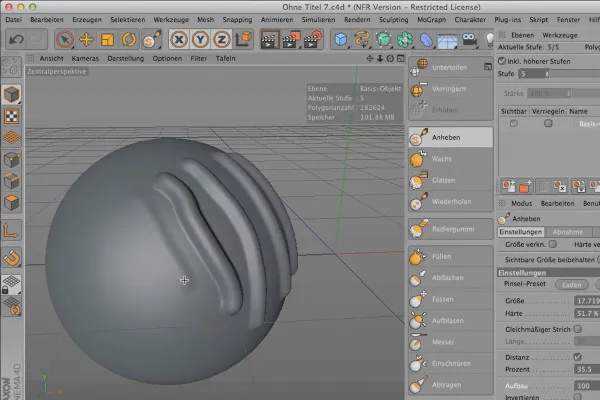The image size is (600, 400).
Task: Select the Füllen brush icon
Action: (x=417, y=256)
